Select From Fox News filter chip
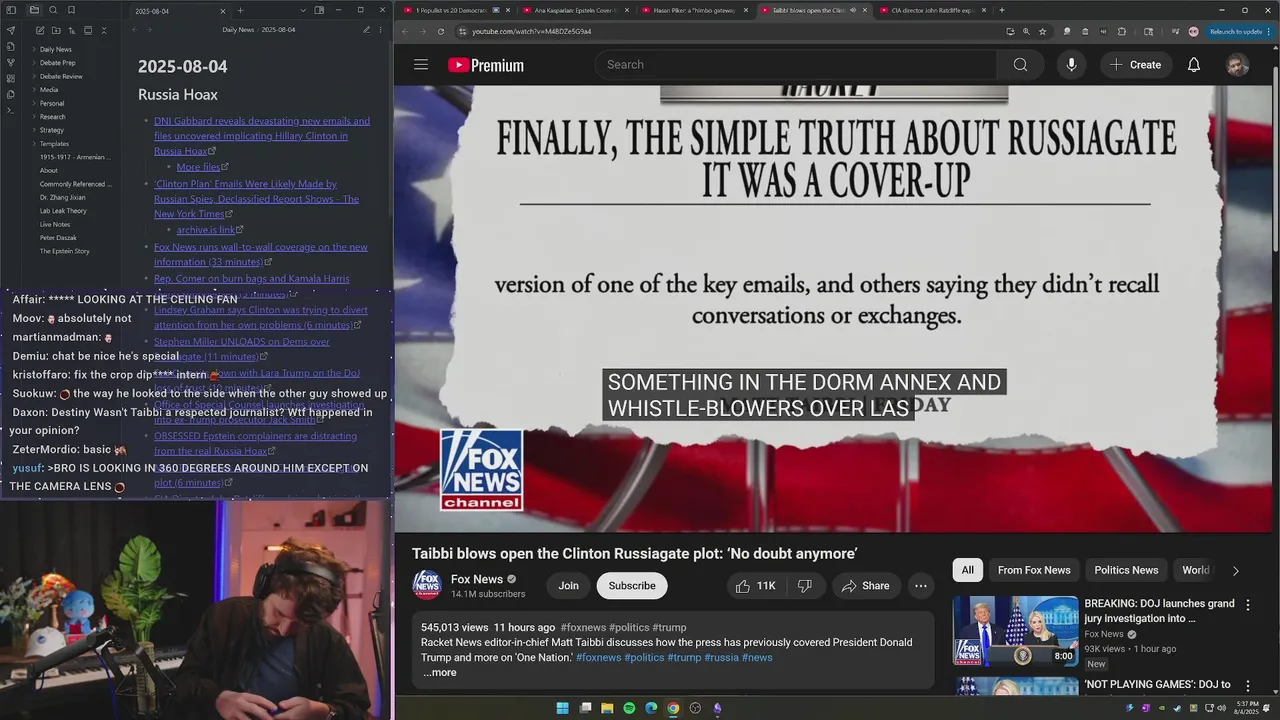This screenshot has width=1280, height=720. [1034, 570]
